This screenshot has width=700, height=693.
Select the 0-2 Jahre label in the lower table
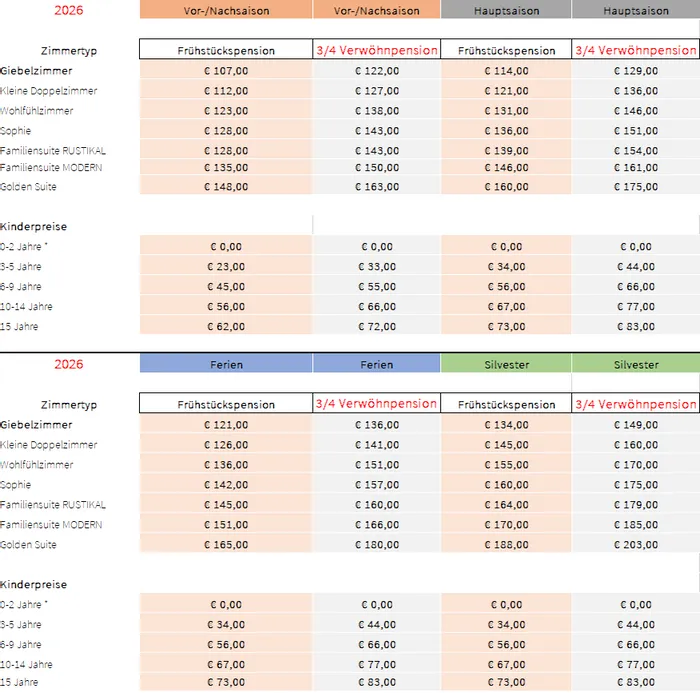click(25, 605)
